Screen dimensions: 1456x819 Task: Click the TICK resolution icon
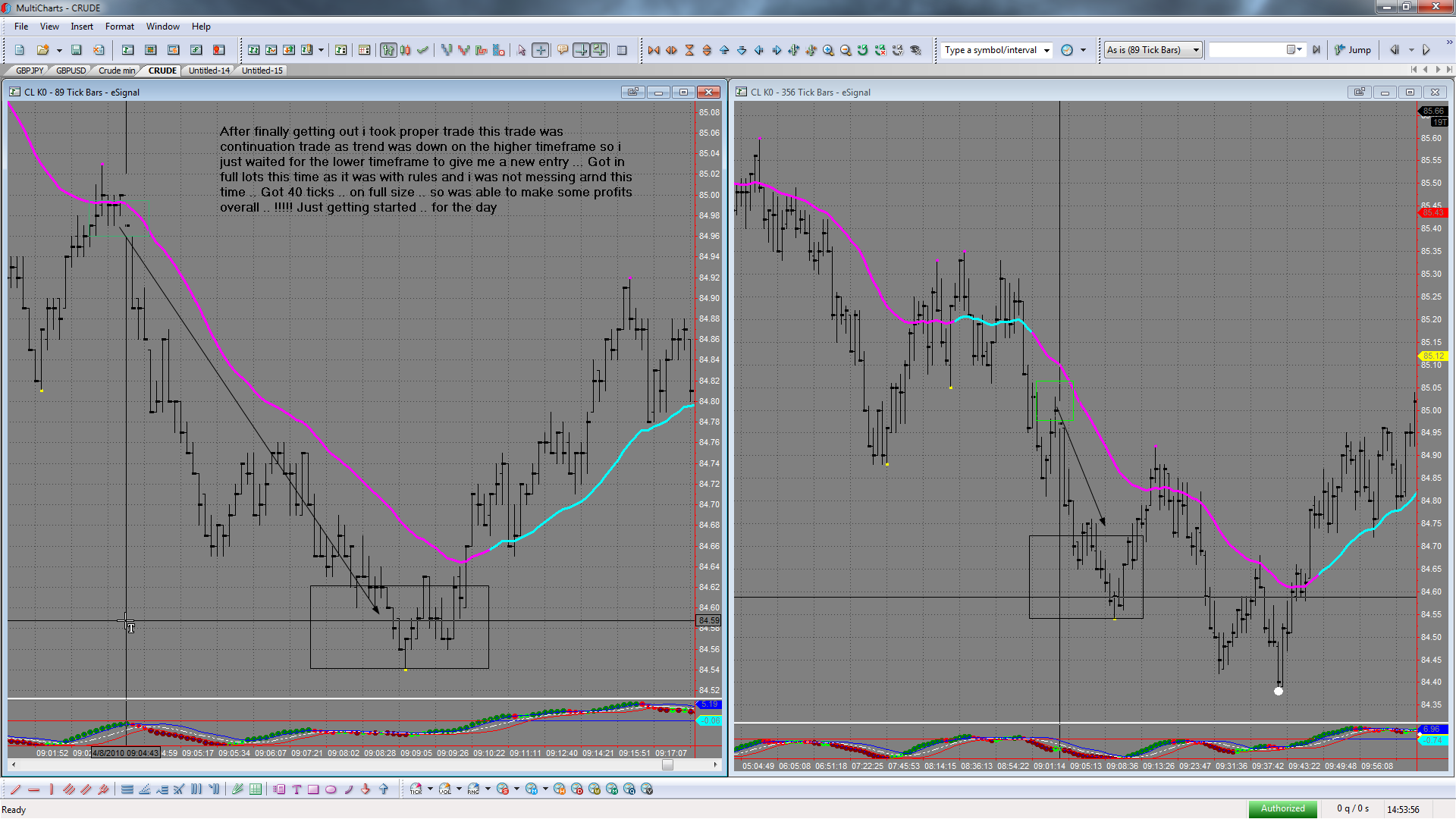pyautogui.click(x=416, y=789)
